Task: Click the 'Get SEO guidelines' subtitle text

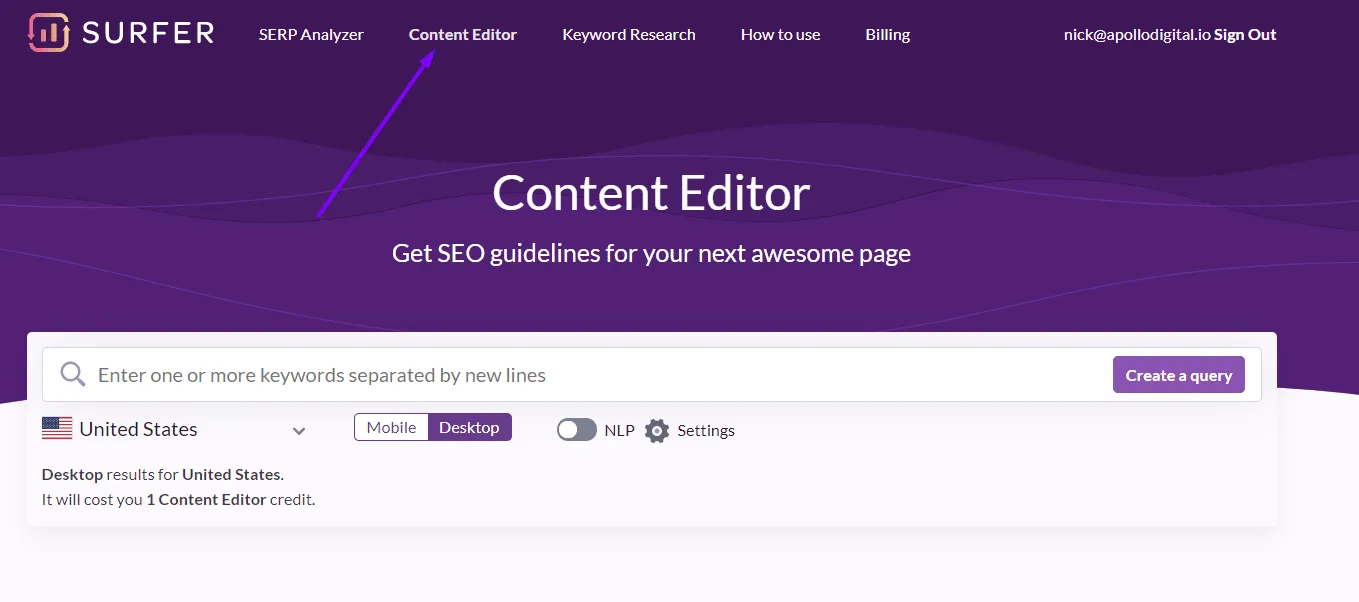Action: 651,254
